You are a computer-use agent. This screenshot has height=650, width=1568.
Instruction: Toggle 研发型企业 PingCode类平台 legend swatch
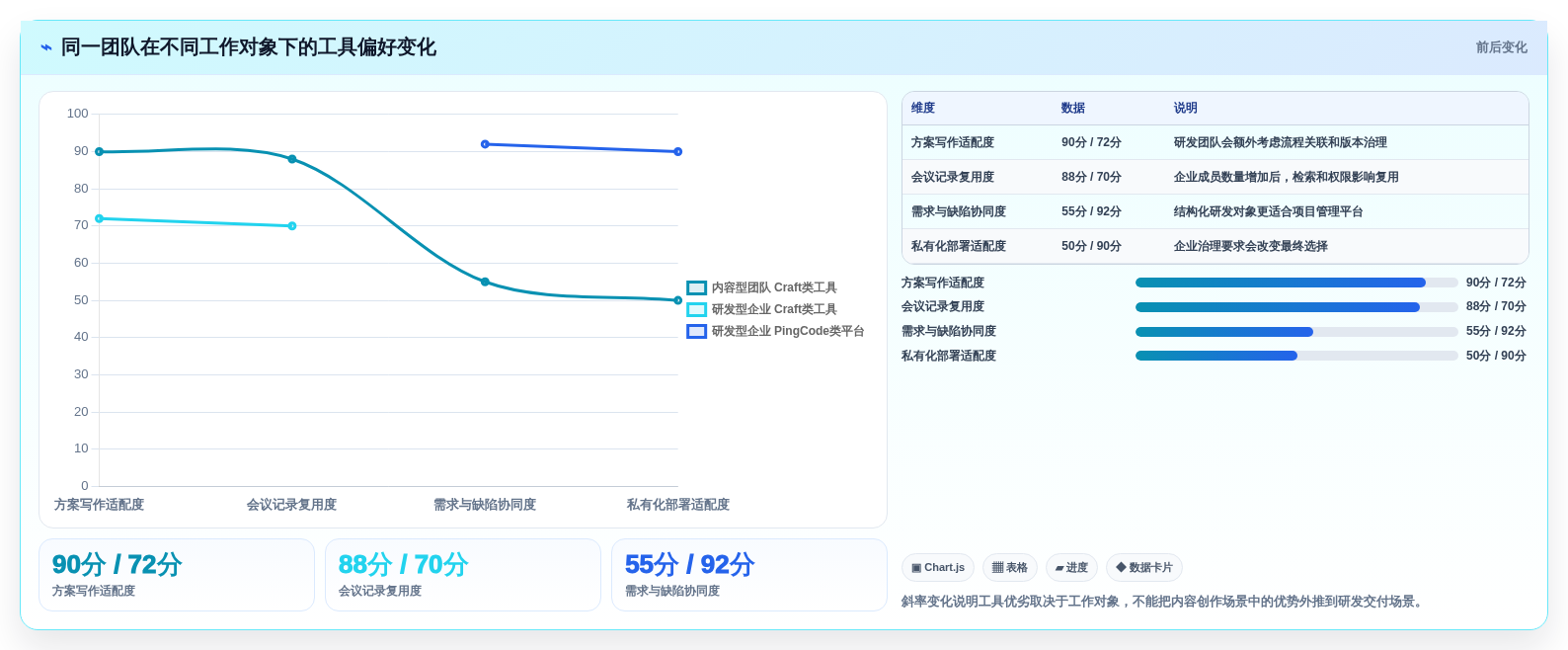click(697, 331)
